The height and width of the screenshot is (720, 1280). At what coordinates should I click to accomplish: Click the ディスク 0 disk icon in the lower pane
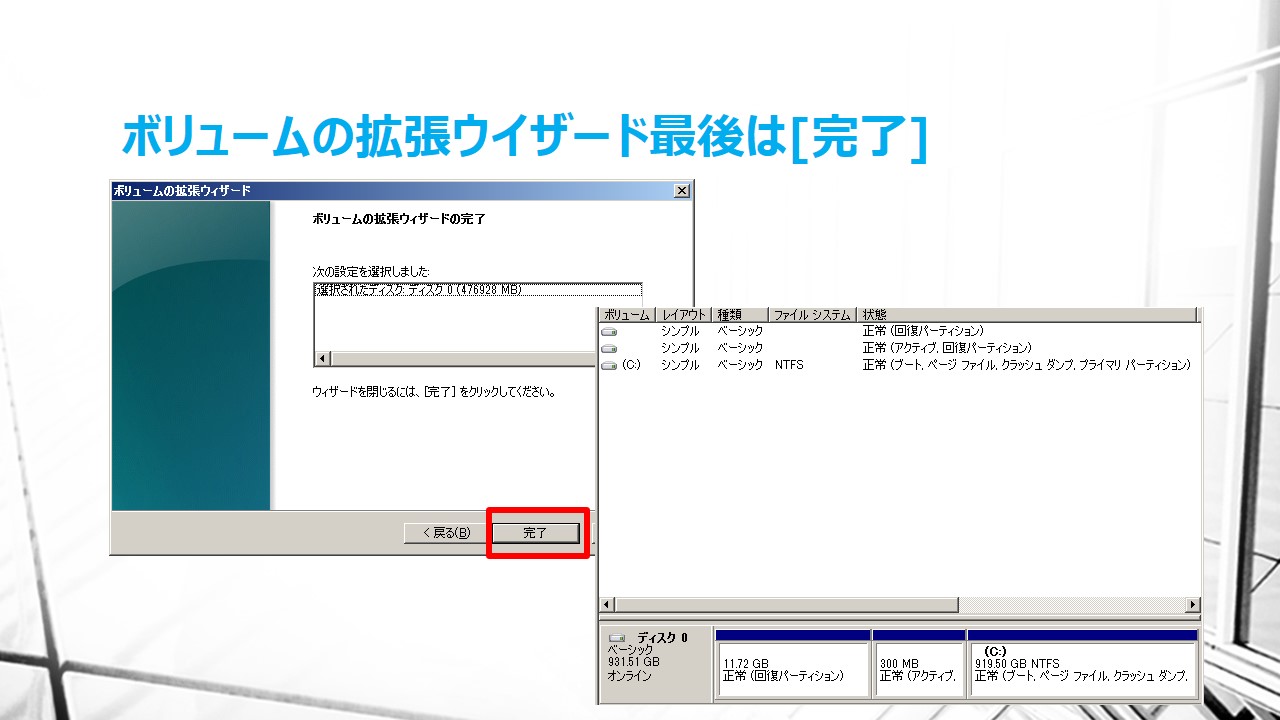pyautogui.click(x=617, y=638)
